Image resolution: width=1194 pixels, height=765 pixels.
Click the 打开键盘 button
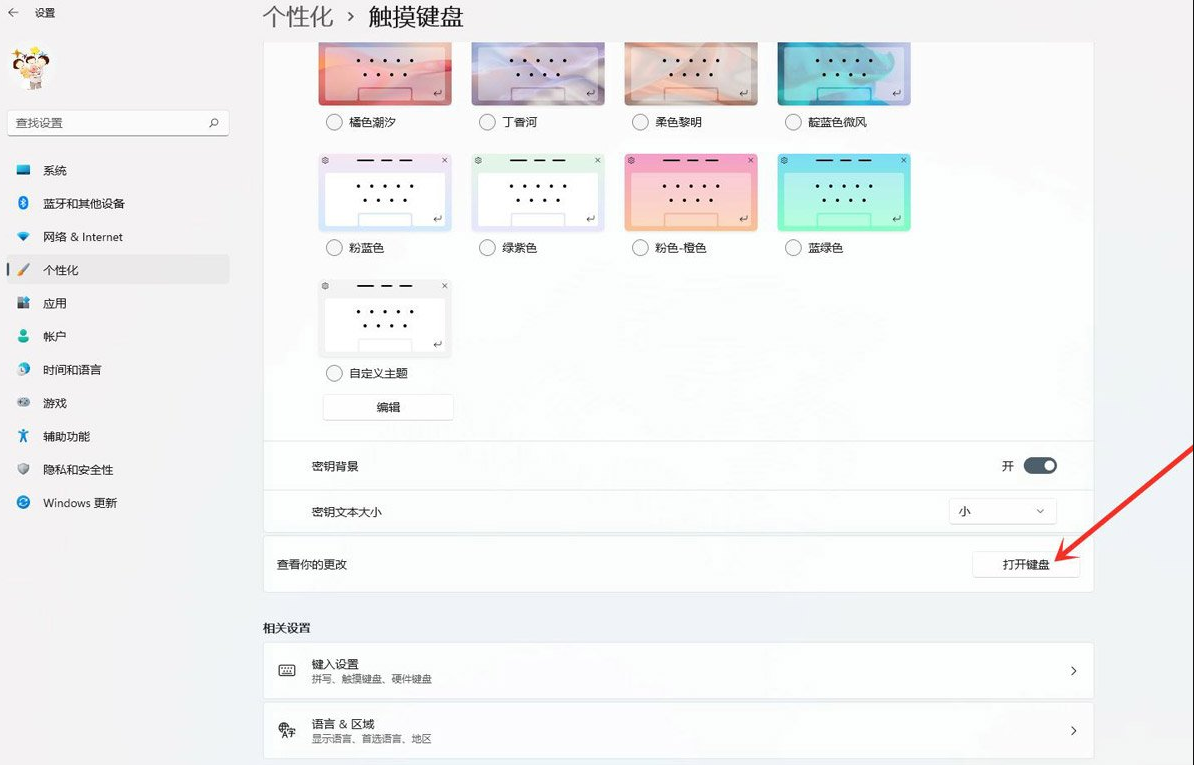1026,565
